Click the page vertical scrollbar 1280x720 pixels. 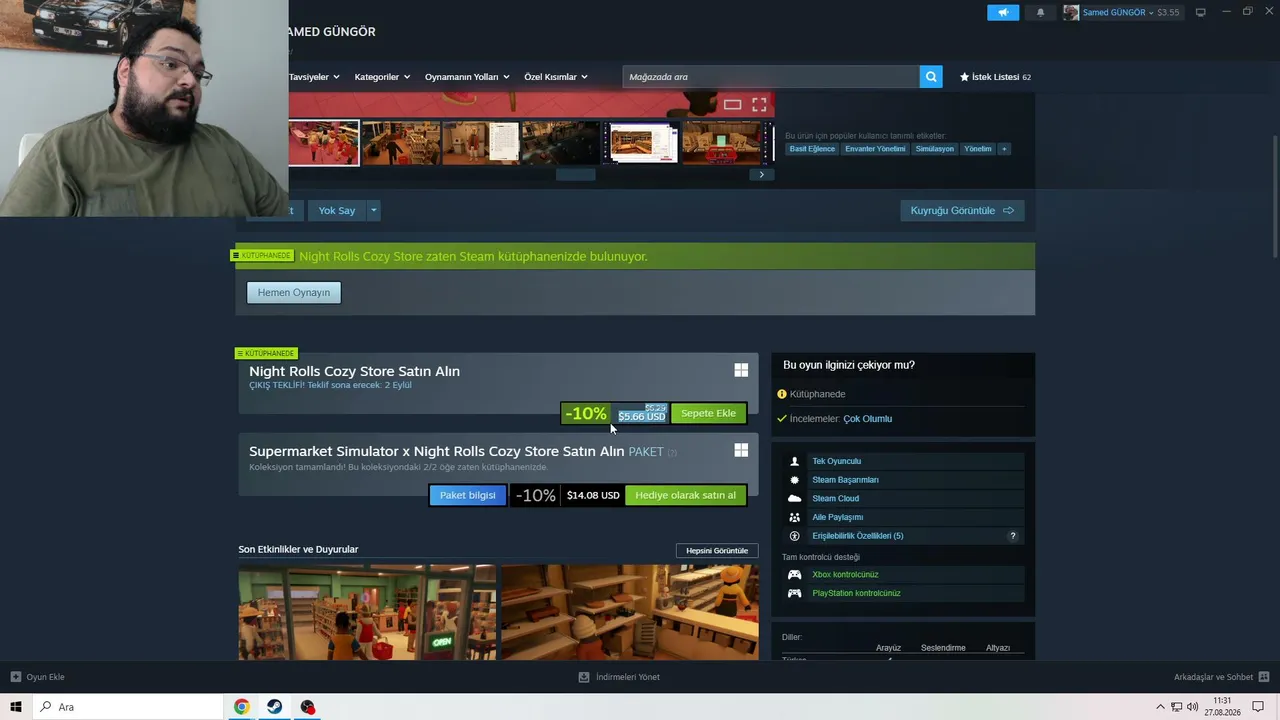pyautogui.click(x=1275, y=195)
